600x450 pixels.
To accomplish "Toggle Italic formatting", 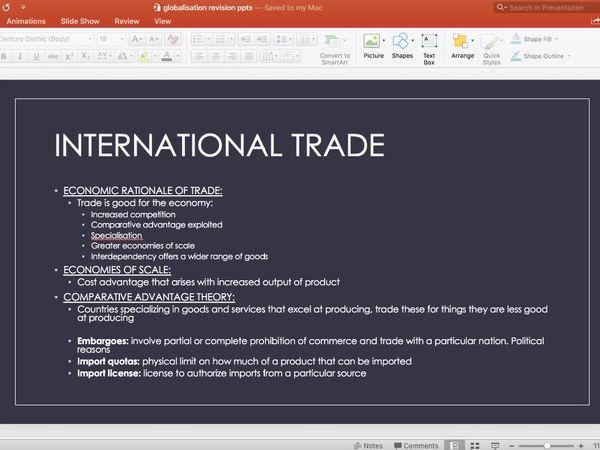I will point(20,57).
